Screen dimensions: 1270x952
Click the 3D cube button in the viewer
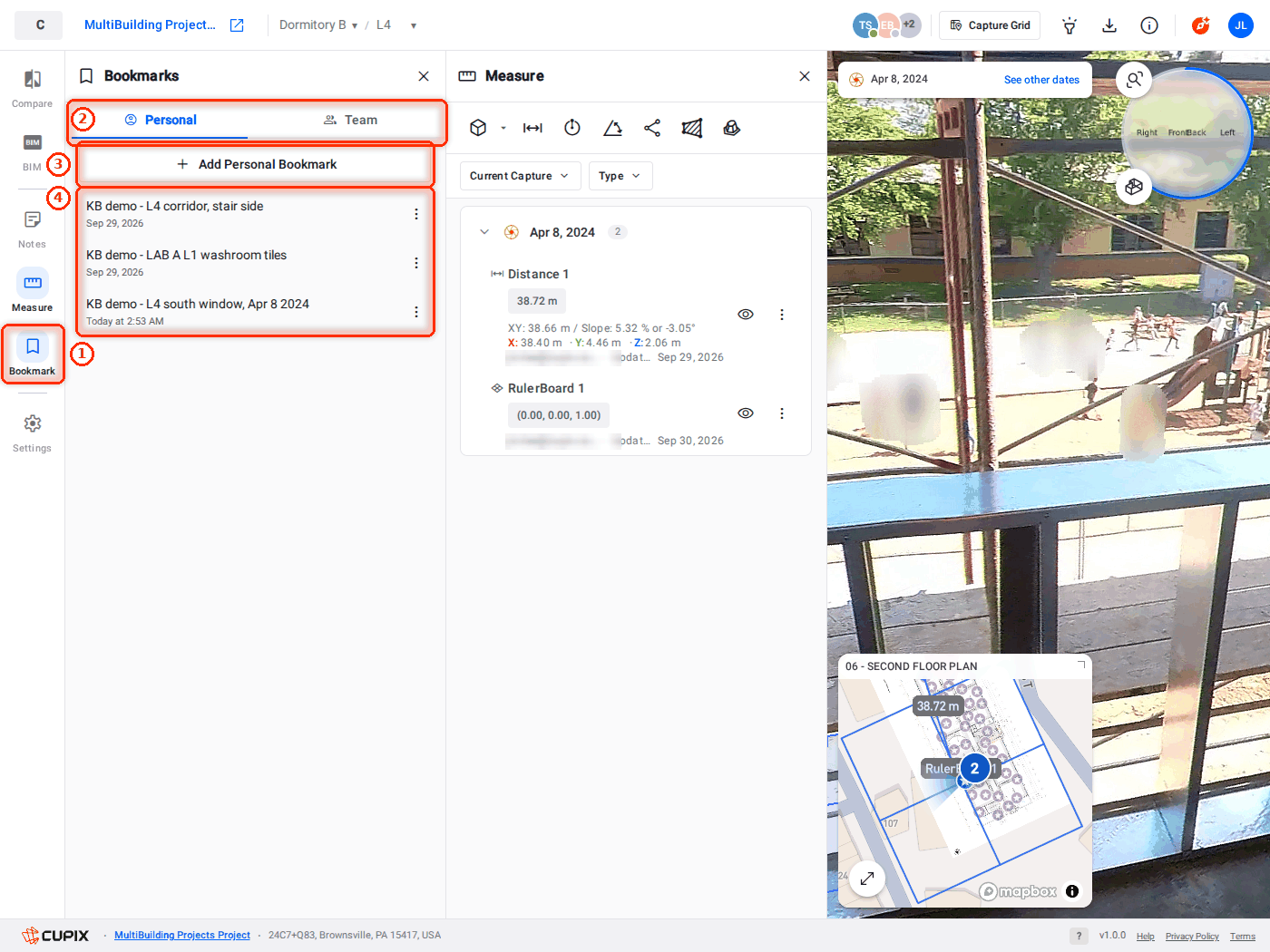(x=1134, y=187)
